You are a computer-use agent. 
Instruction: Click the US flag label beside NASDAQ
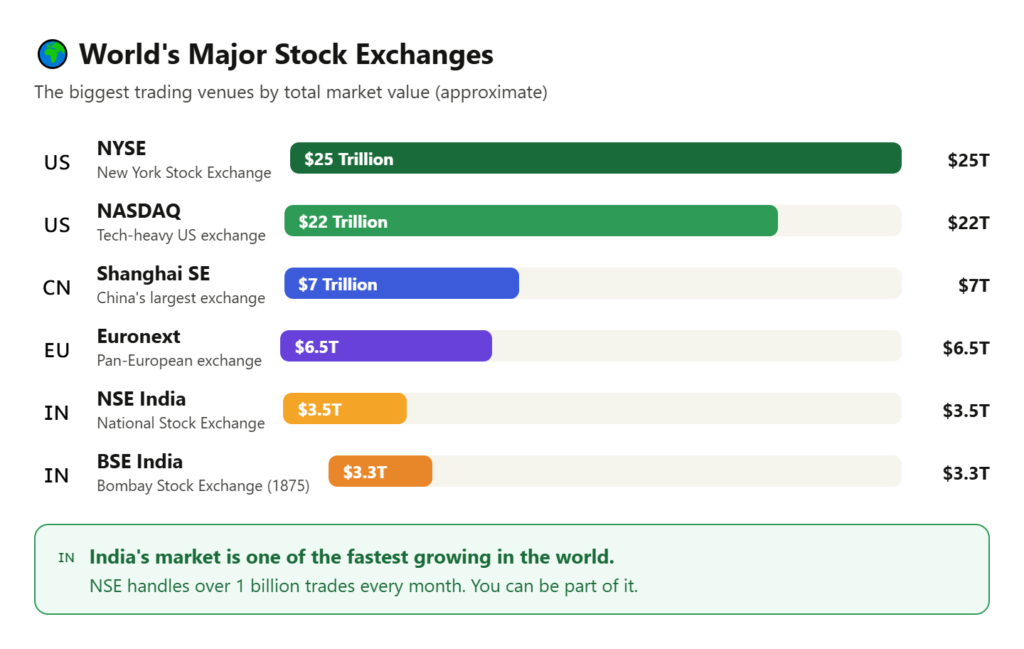(x=57, y=225)
